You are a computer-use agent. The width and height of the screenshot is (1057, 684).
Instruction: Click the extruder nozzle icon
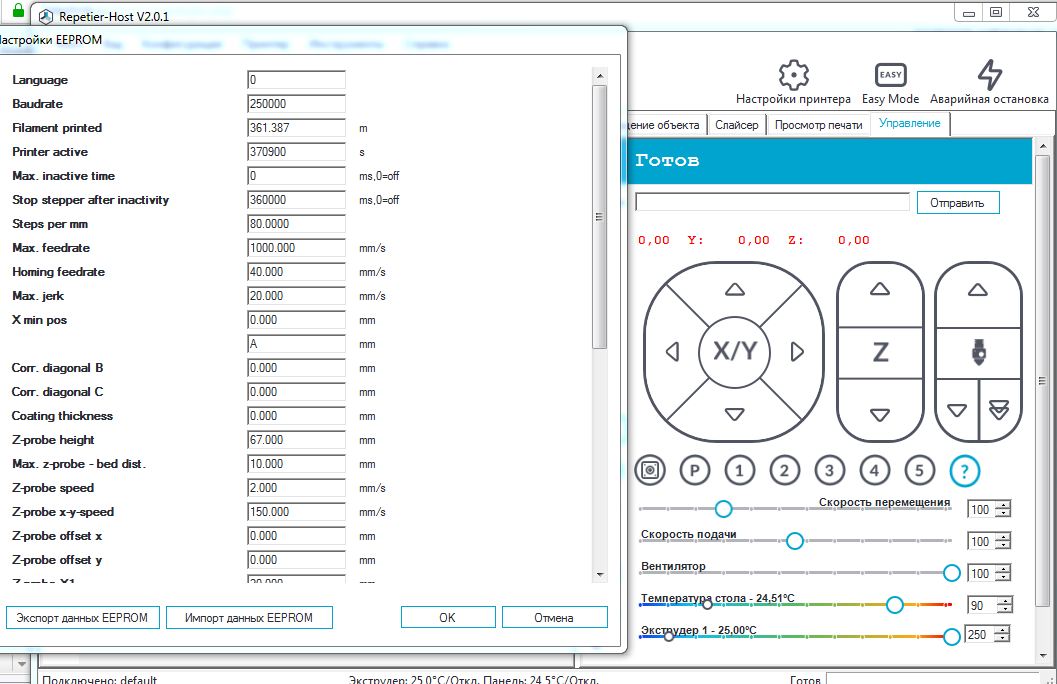point(978,351)
